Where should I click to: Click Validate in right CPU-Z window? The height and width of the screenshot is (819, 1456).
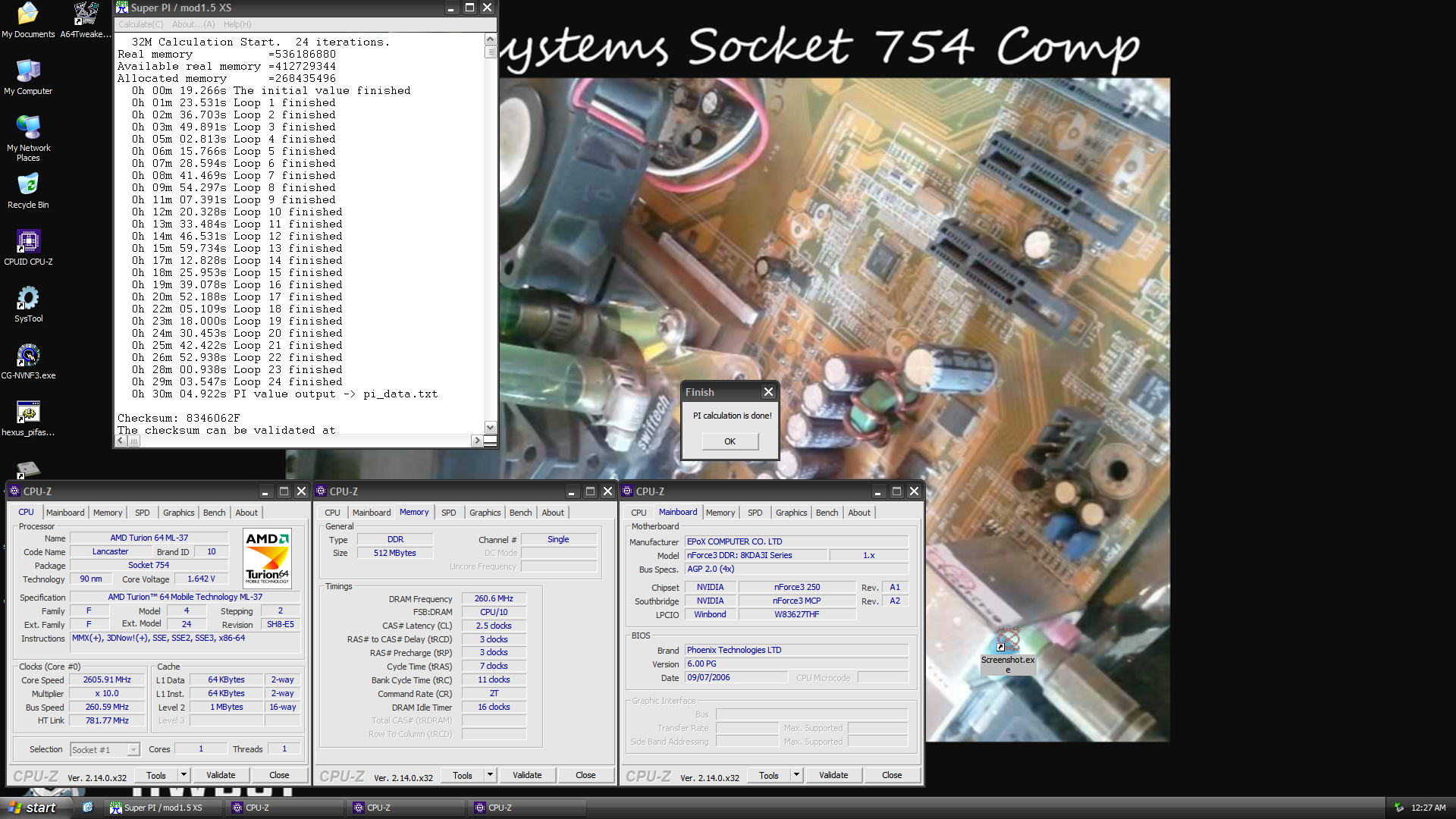coord(833,775)
